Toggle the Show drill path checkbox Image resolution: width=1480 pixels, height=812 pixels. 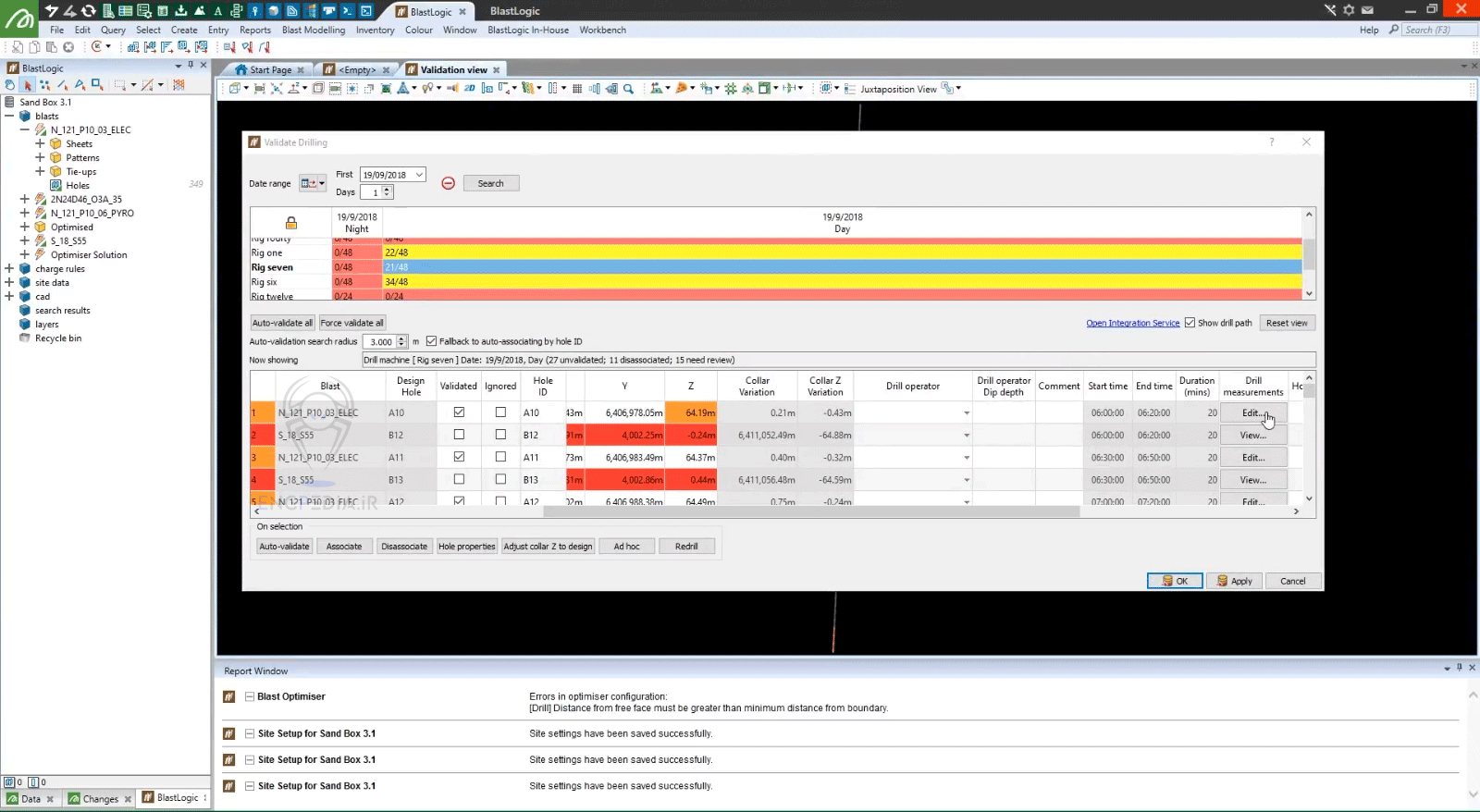[x=1190, y=323]
